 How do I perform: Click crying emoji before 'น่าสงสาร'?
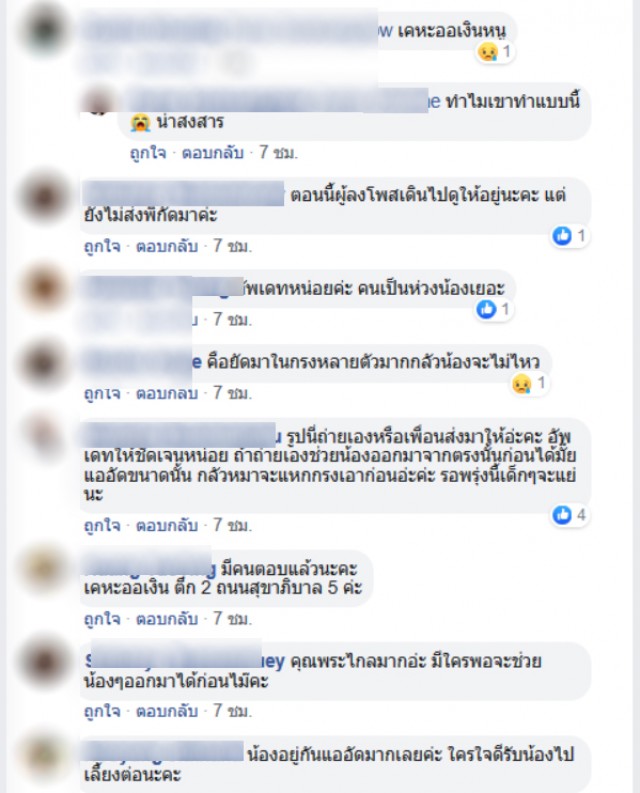pos(141,122)
